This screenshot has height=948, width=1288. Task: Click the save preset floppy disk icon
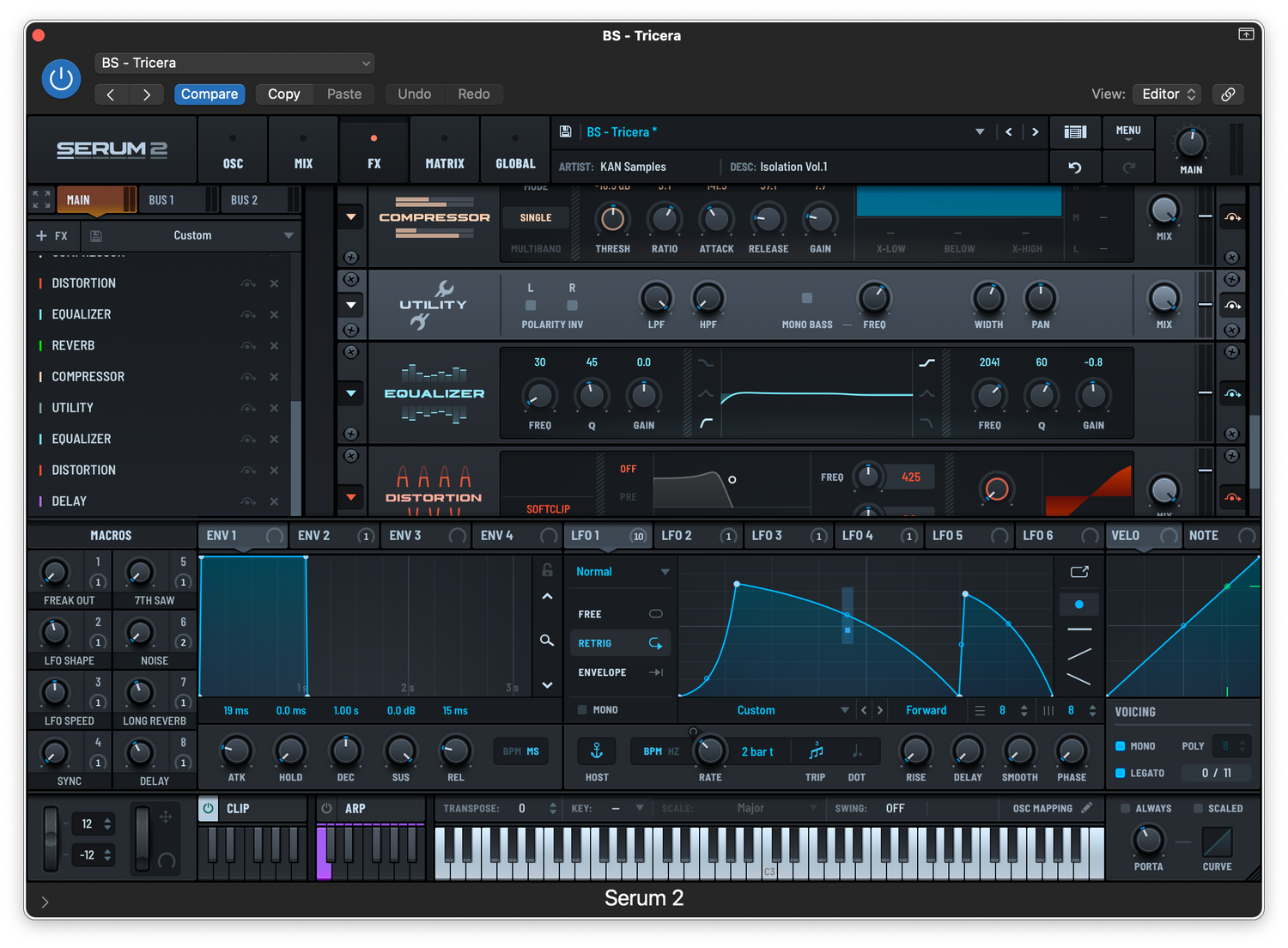(565, 132)
